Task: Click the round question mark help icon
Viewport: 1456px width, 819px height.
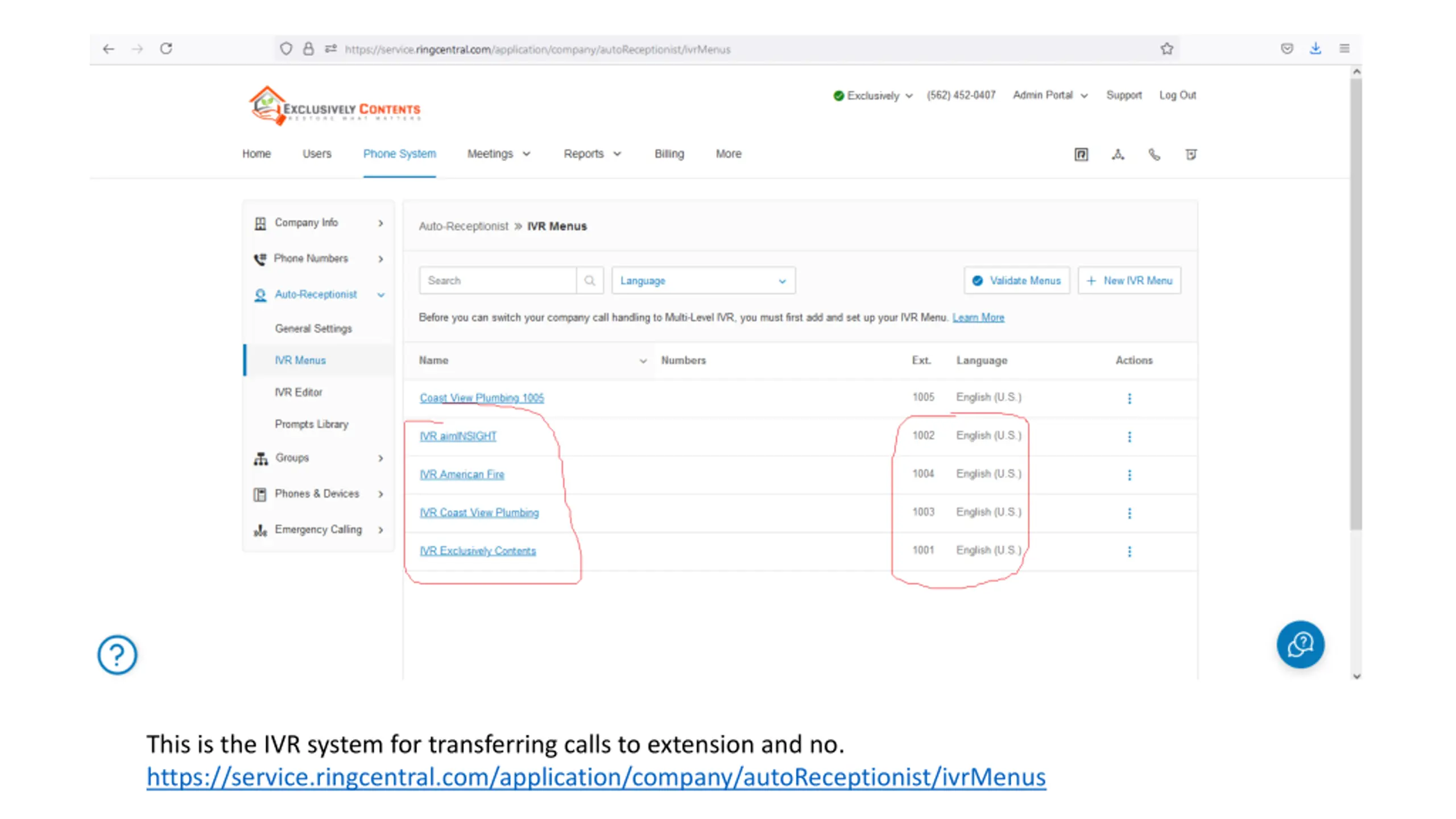Action: coord(117,655)
